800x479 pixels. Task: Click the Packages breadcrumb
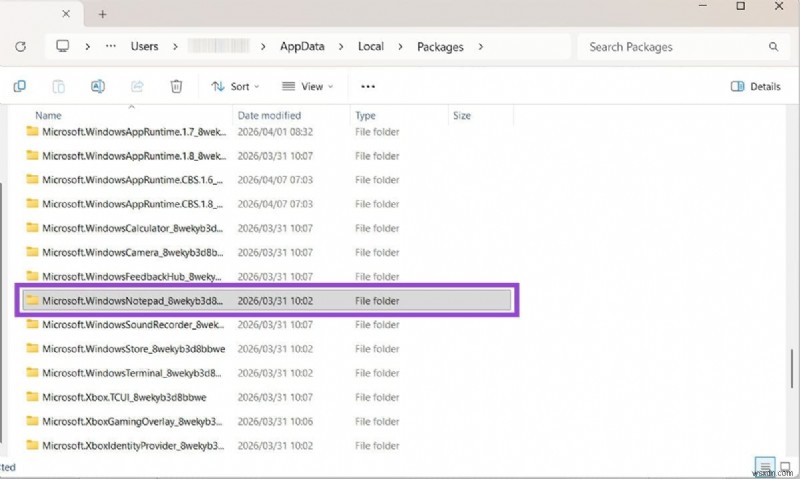pos(440,47)
